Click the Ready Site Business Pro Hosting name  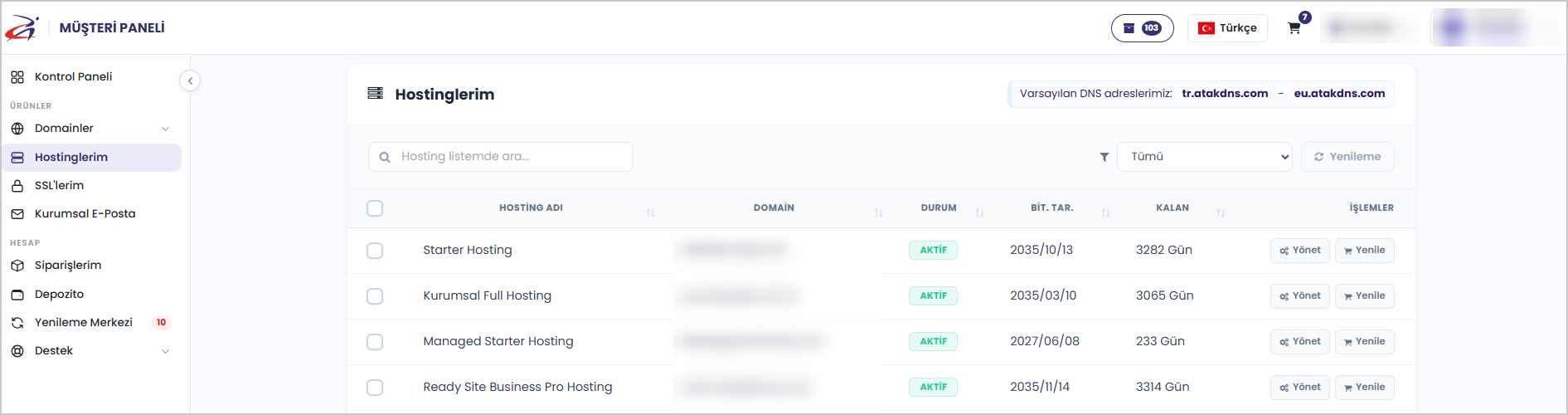click(x=517, y=388)
